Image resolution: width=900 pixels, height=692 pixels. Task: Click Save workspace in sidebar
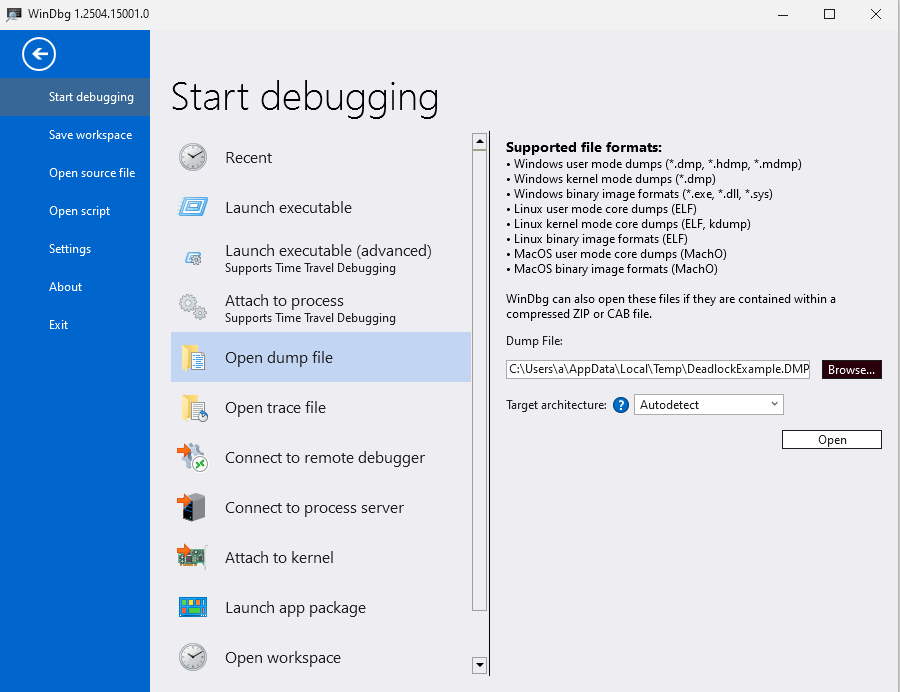[x=91, y=134]
